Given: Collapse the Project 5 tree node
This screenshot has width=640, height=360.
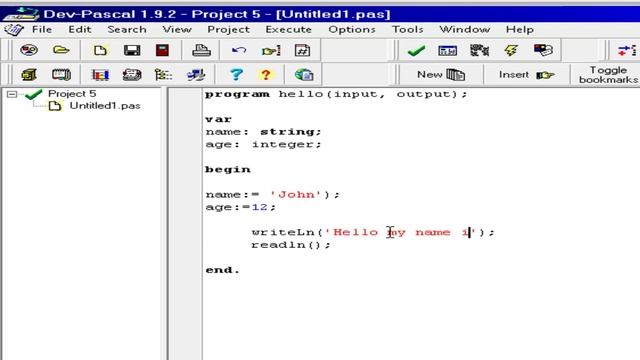Looking at the screenshot, I should click(12, 94).
